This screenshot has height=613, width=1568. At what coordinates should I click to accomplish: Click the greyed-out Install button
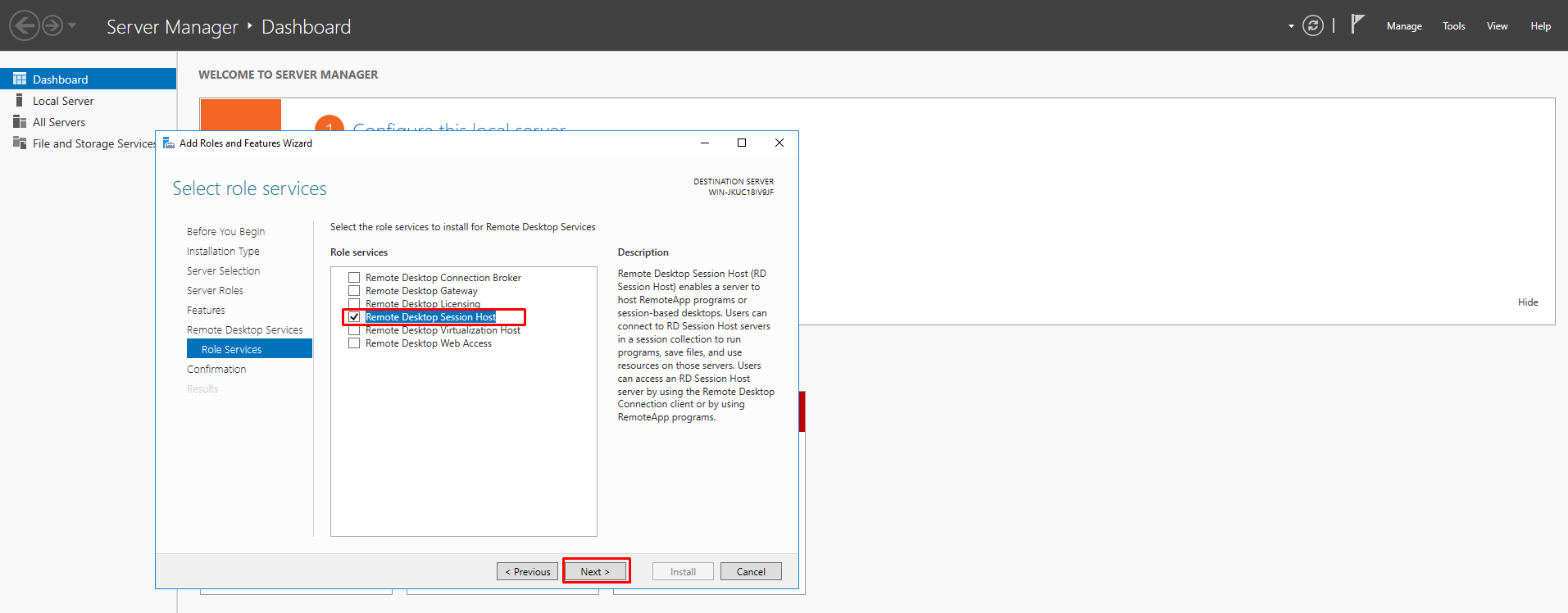[683, 571]
